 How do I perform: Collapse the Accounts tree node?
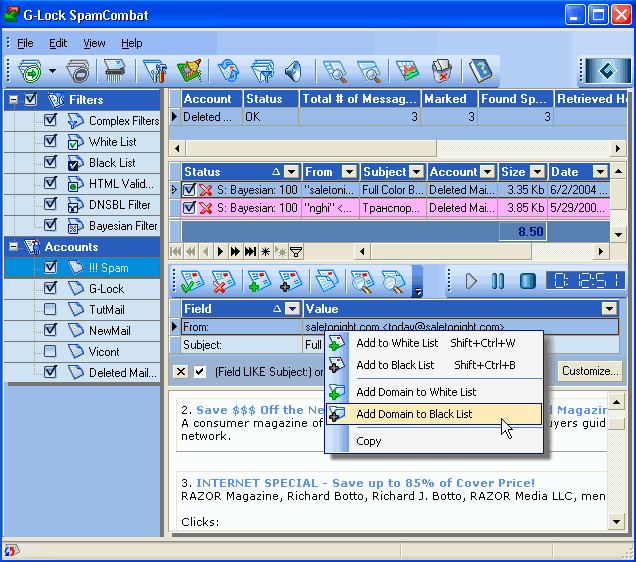click(x=13, y=247)
